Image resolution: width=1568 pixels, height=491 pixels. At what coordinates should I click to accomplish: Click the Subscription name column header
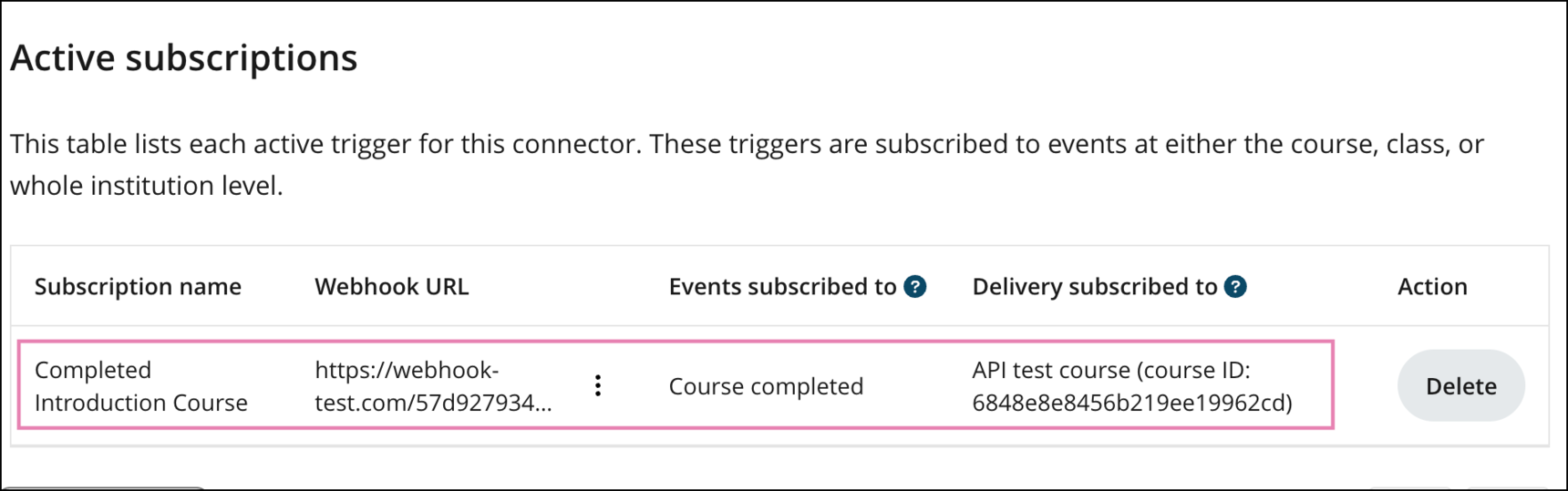(x=138, y=287)
